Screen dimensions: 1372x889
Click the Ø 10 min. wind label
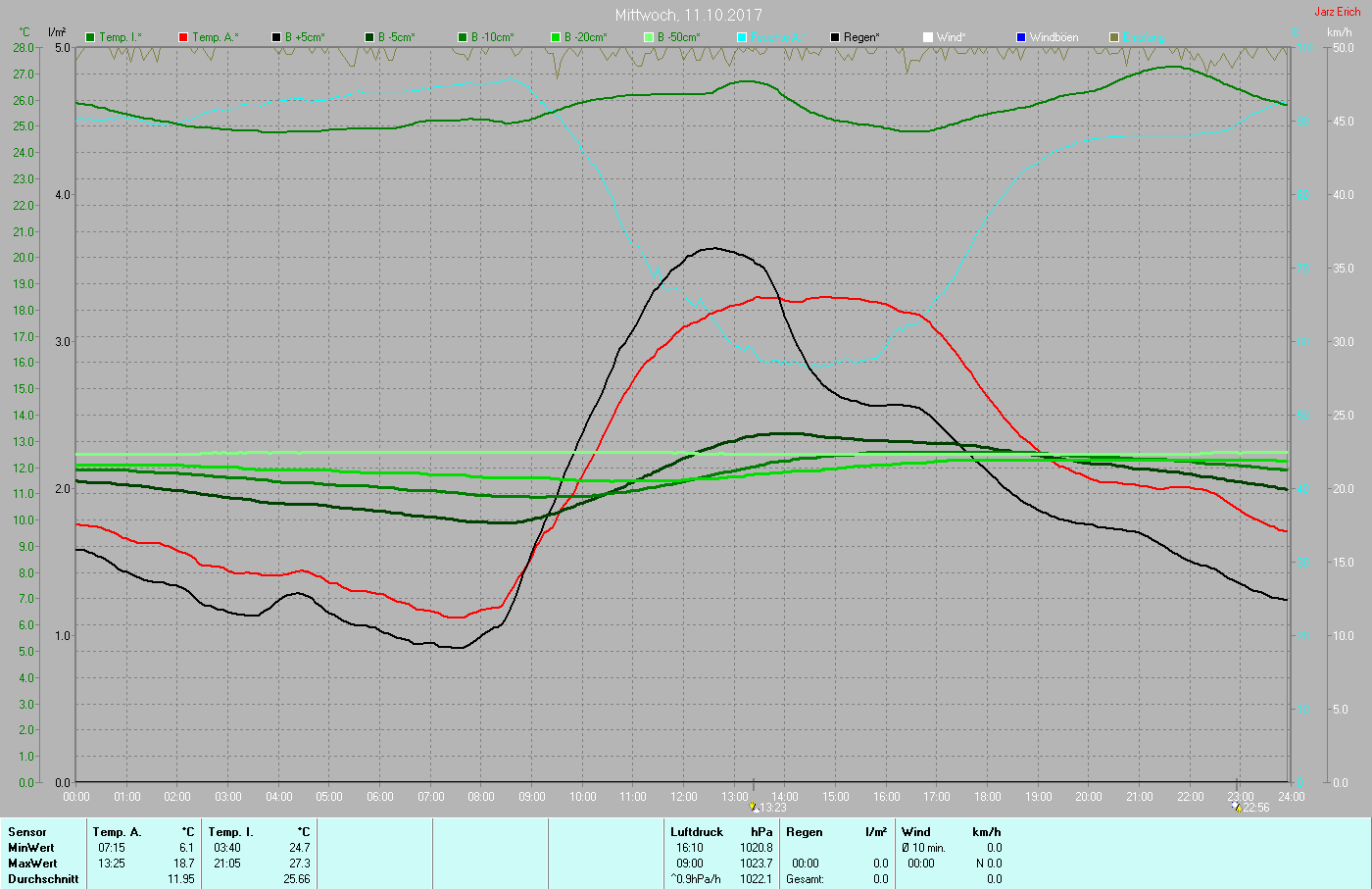pyautogui.click(x=924, y=848)
